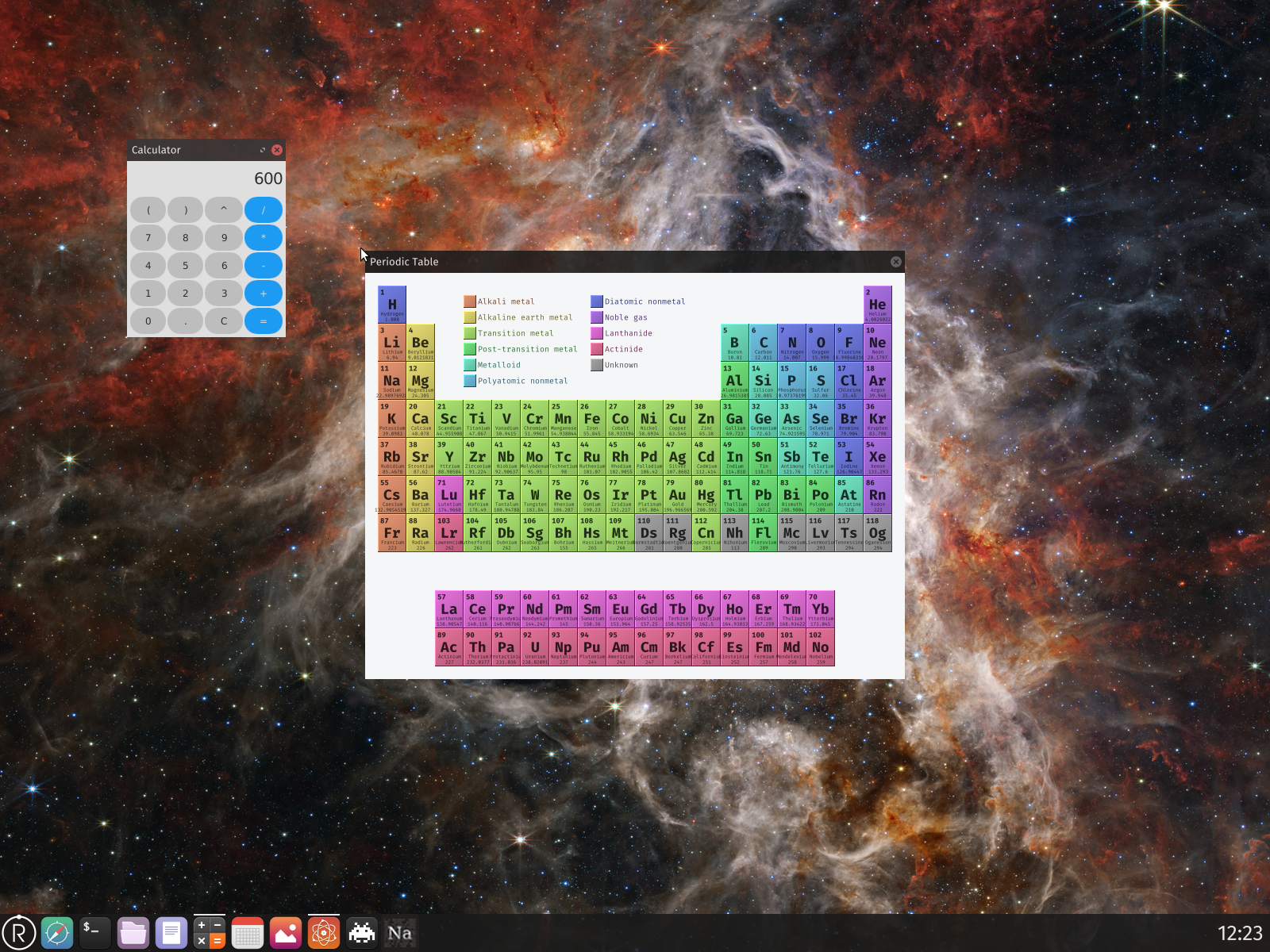Select the Xenon (Xe) element cell
The width and height of the screenshot is (1270, 952).
click(x=878, y=457)
